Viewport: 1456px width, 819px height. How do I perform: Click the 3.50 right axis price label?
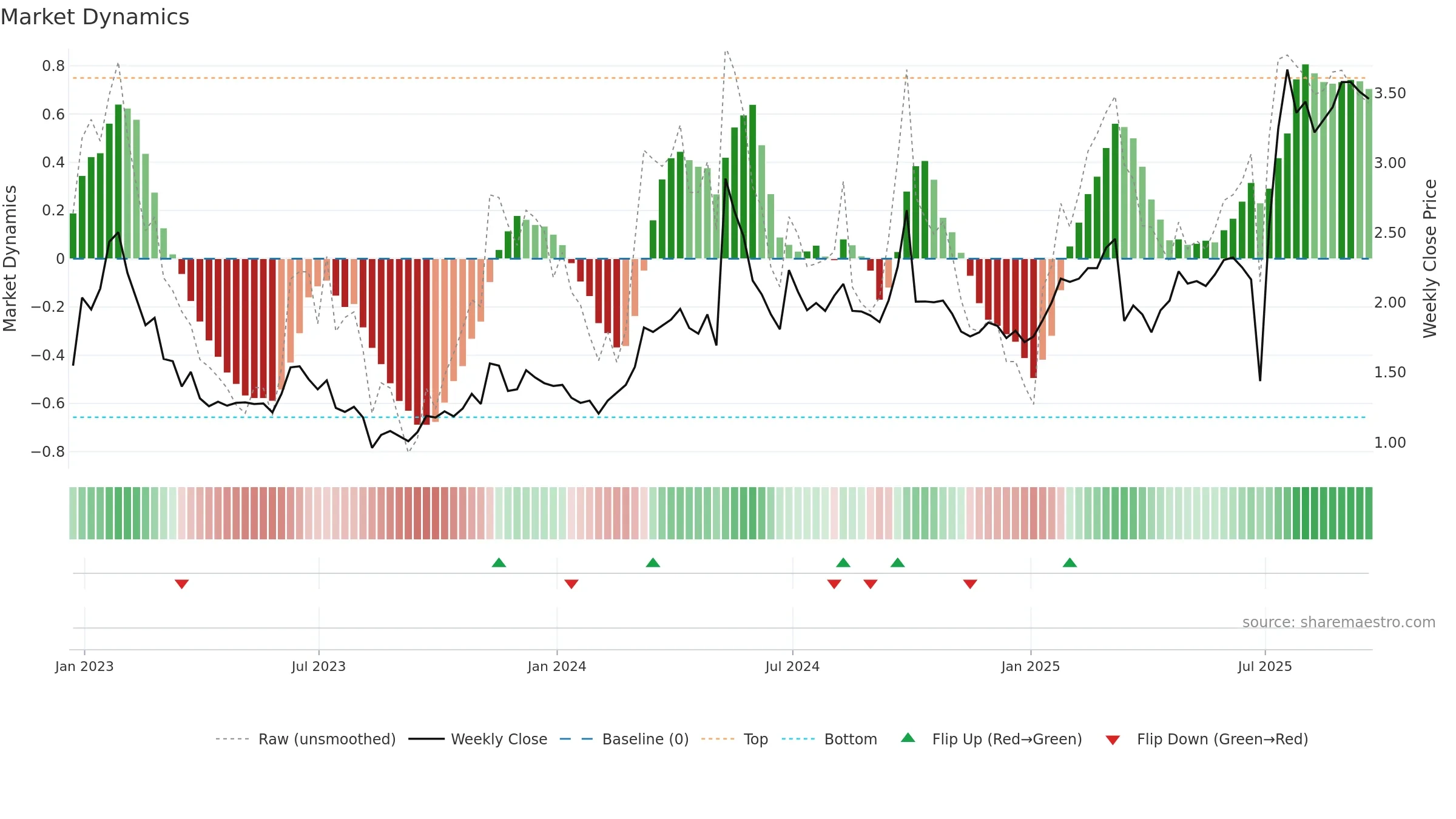(x=1390, y=93)
